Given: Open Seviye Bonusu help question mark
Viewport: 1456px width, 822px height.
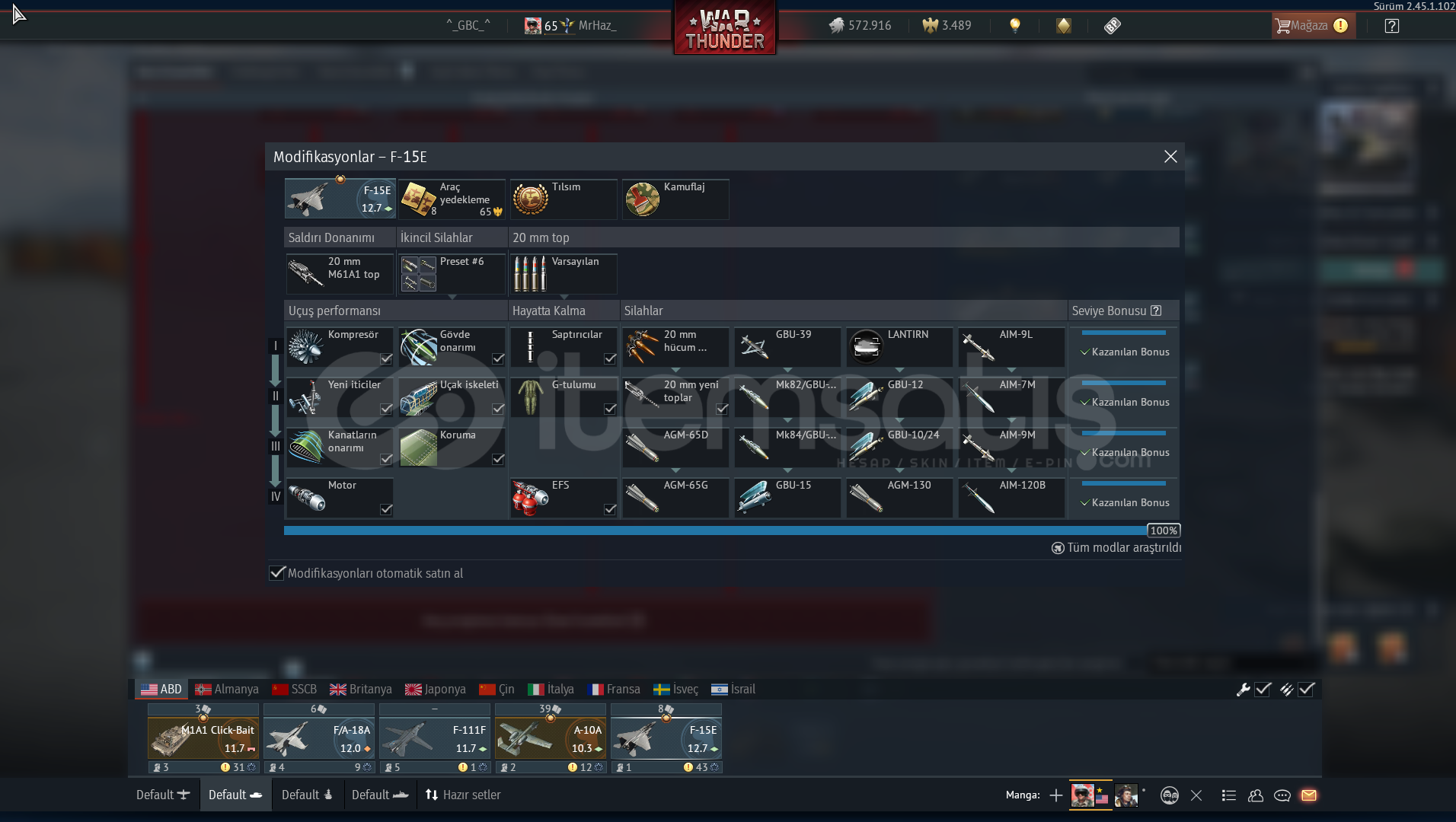Looking at the screenshot, I should [1156, 311].
